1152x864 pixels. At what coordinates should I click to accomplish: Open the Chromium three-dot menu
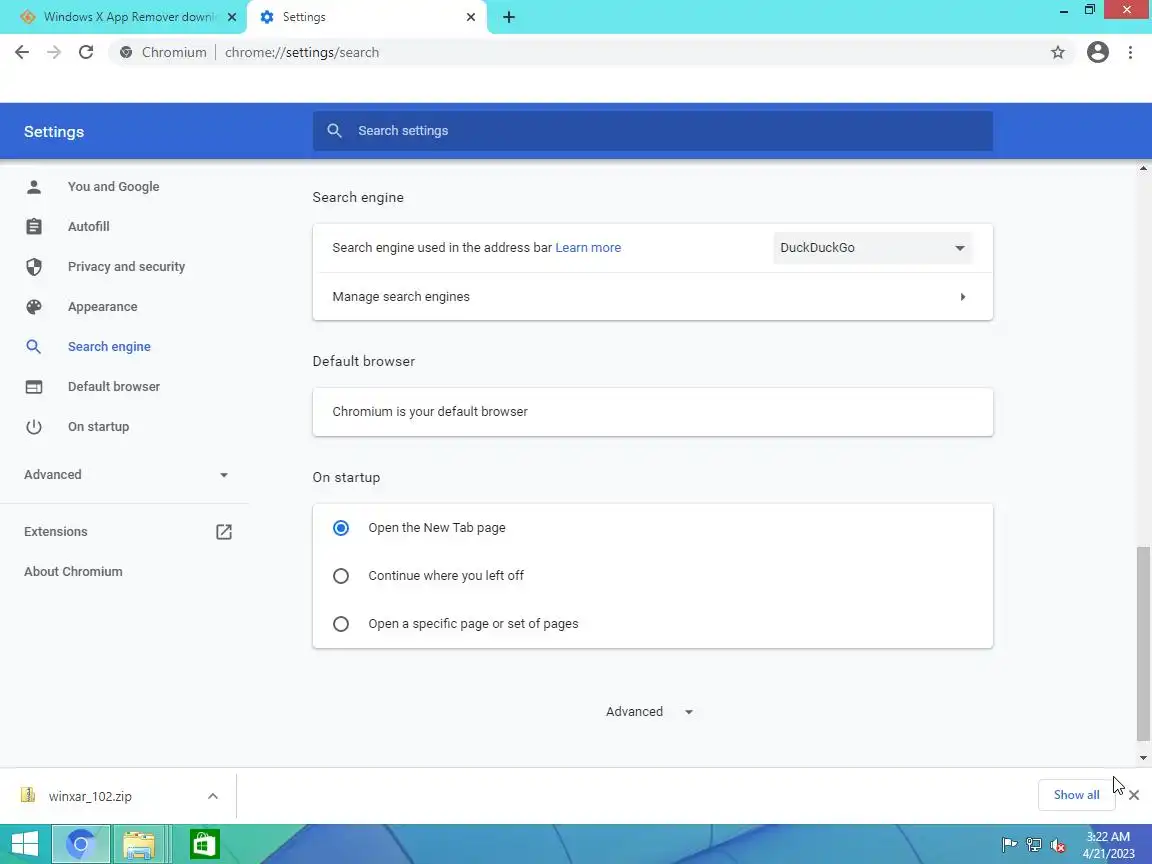pyautogui.click(x=1130, y=52)
